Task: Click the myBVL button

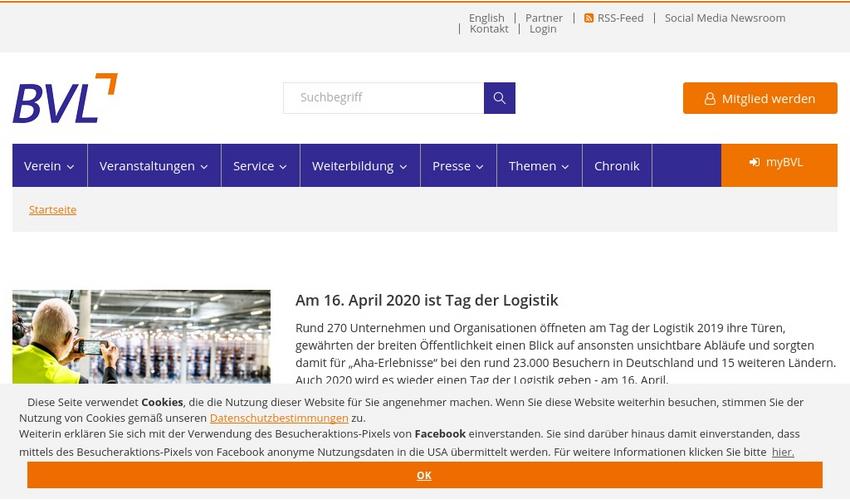Action: 779,165
